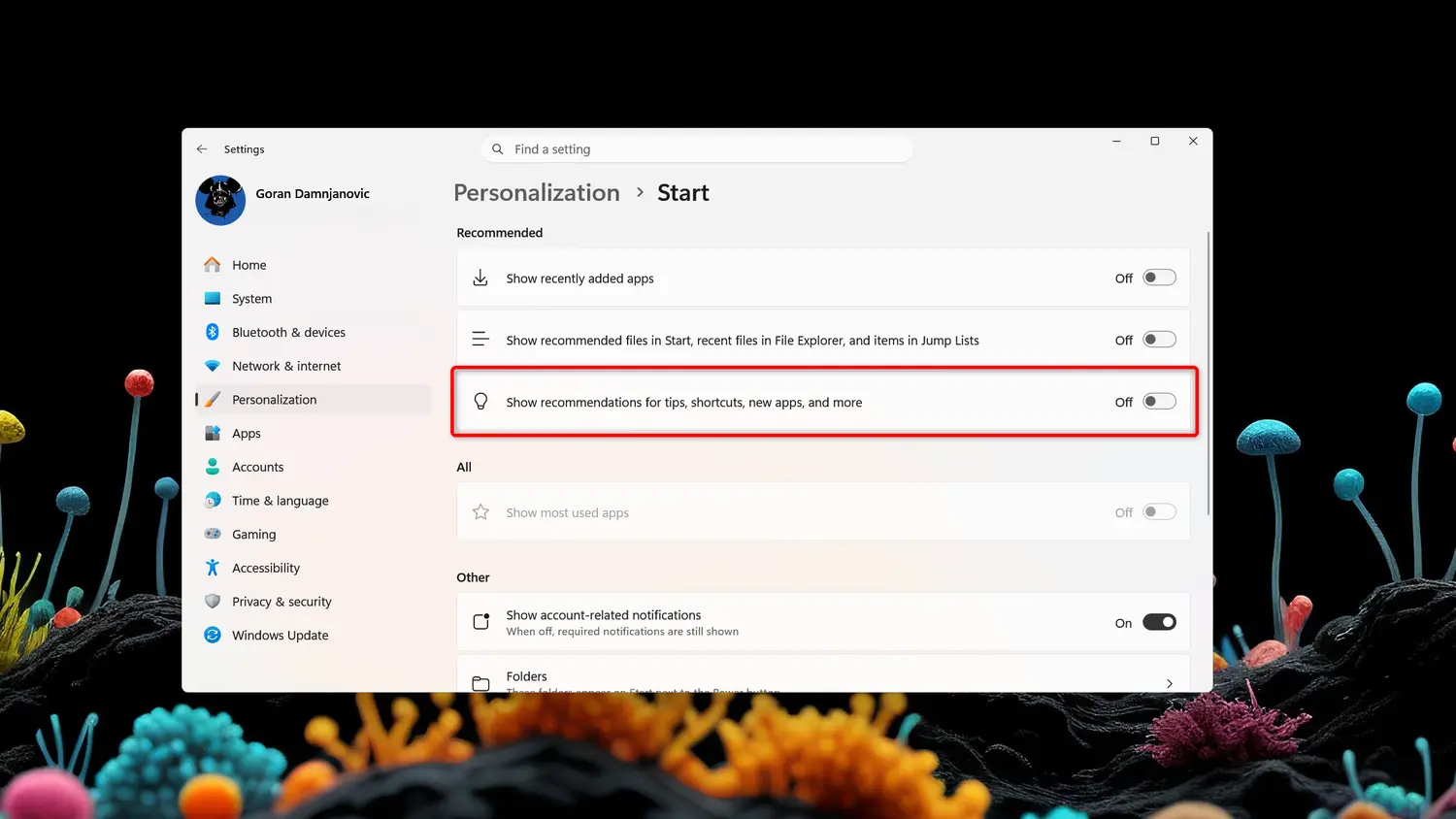The image size is (1456, 819).
Task: Click the settings page vertical scrollbar
Action: (1208, 374)
